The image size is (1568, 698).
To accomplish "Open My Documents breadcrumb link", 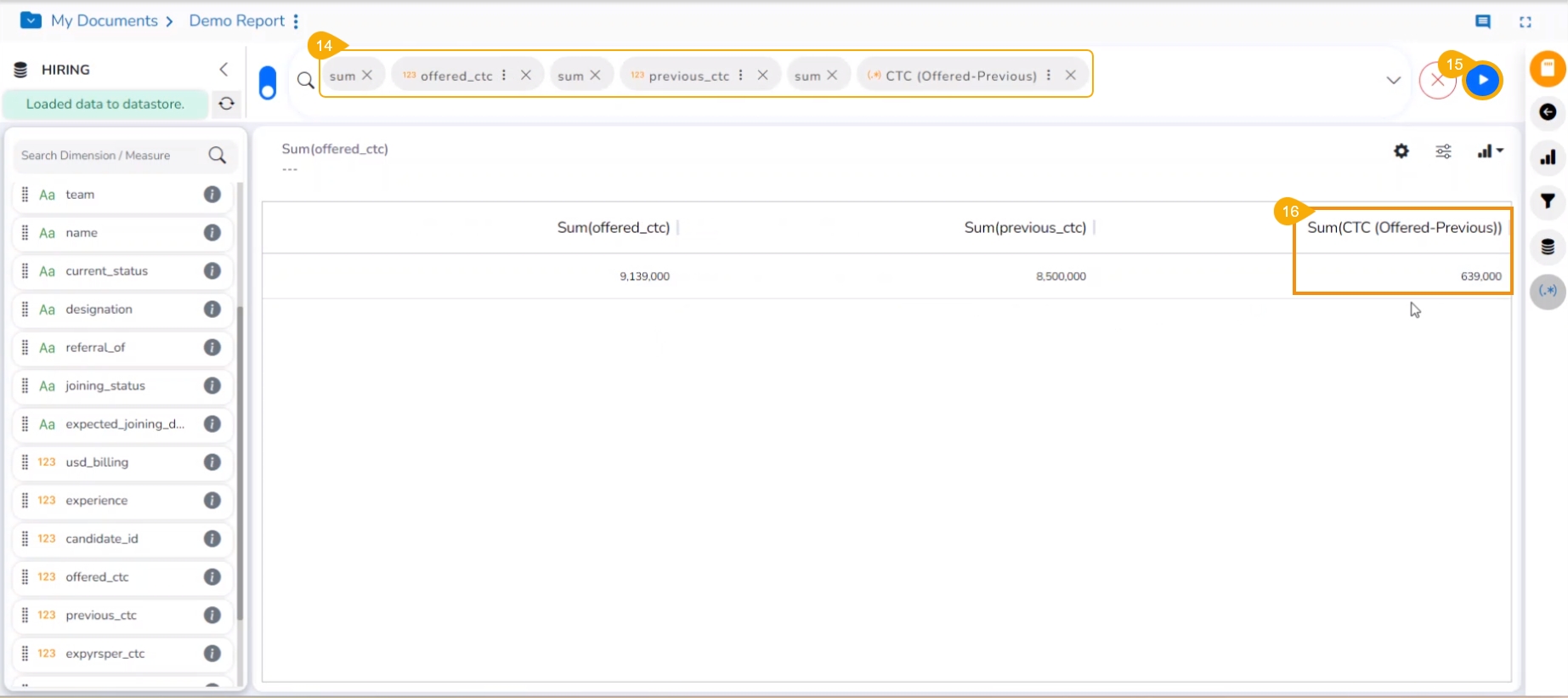I will click(x=105, y=20).
